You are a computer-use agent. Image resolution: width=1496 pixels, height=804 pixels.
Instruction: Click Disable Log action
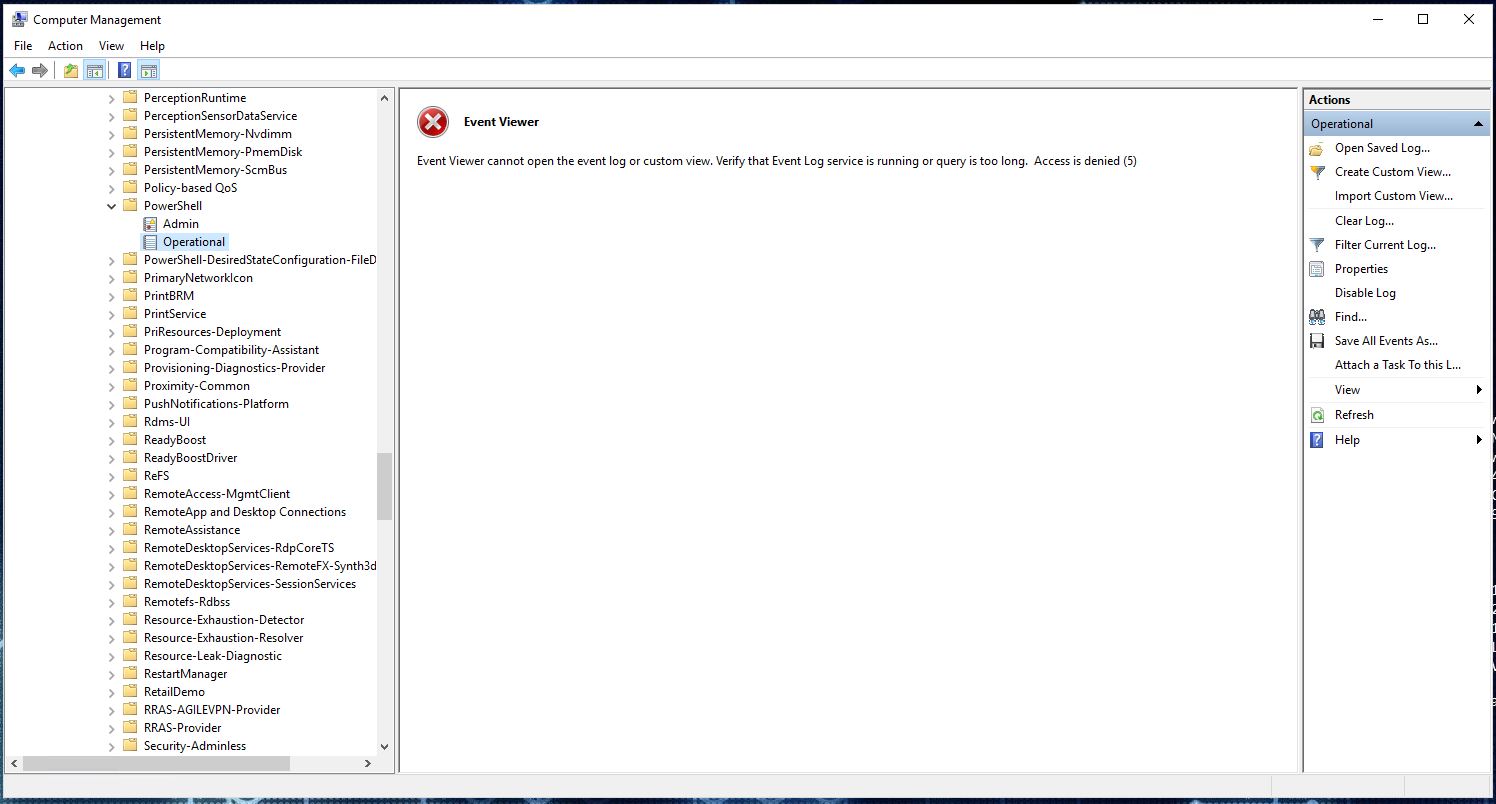[1365, 293]
